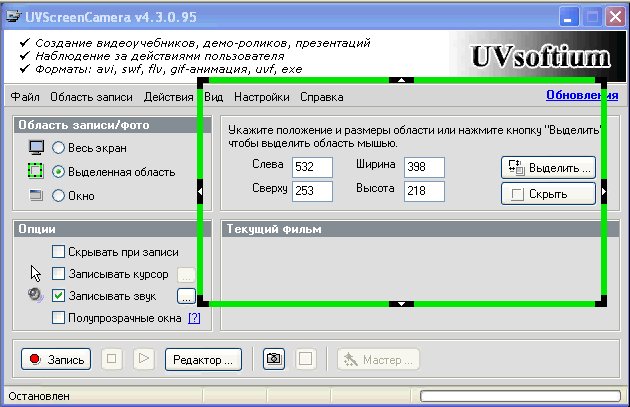Click the disabled square button after camera
Viewport: 630px width, 407px height.
(305, 358)
